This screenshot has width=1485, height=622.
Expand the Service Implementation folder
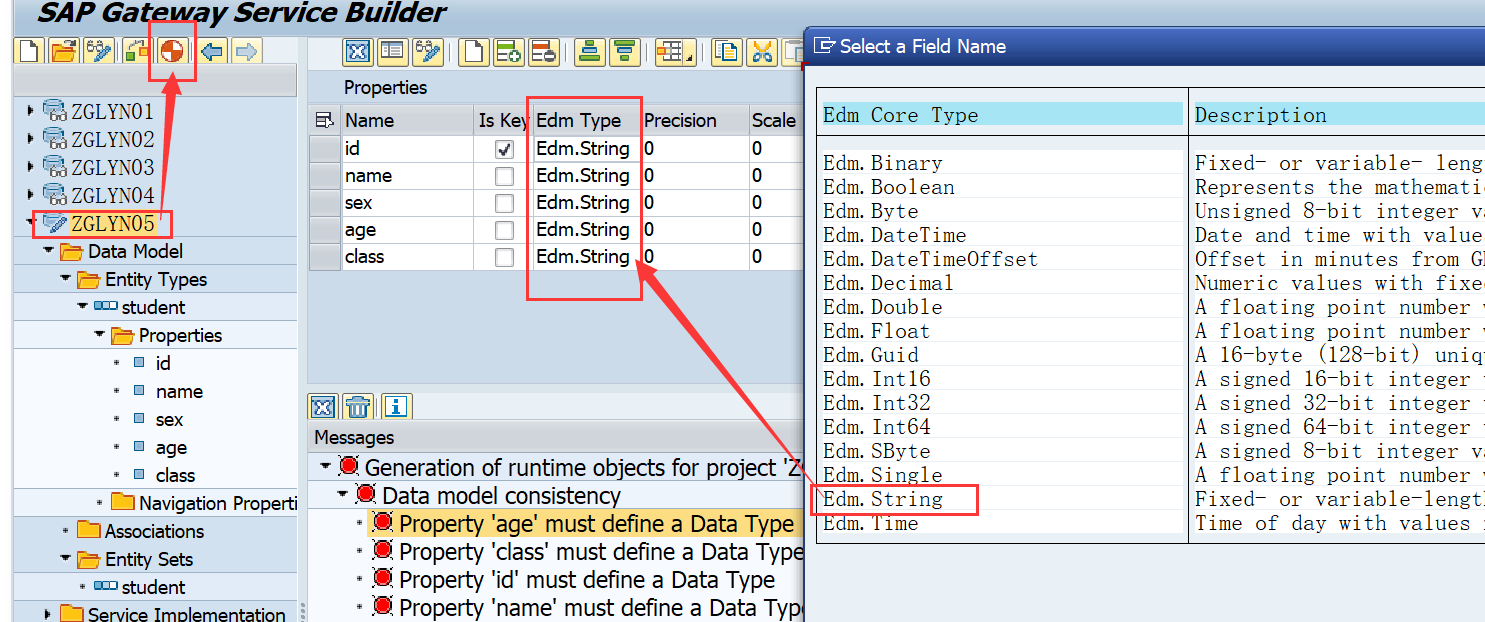(x=48, y=613)
